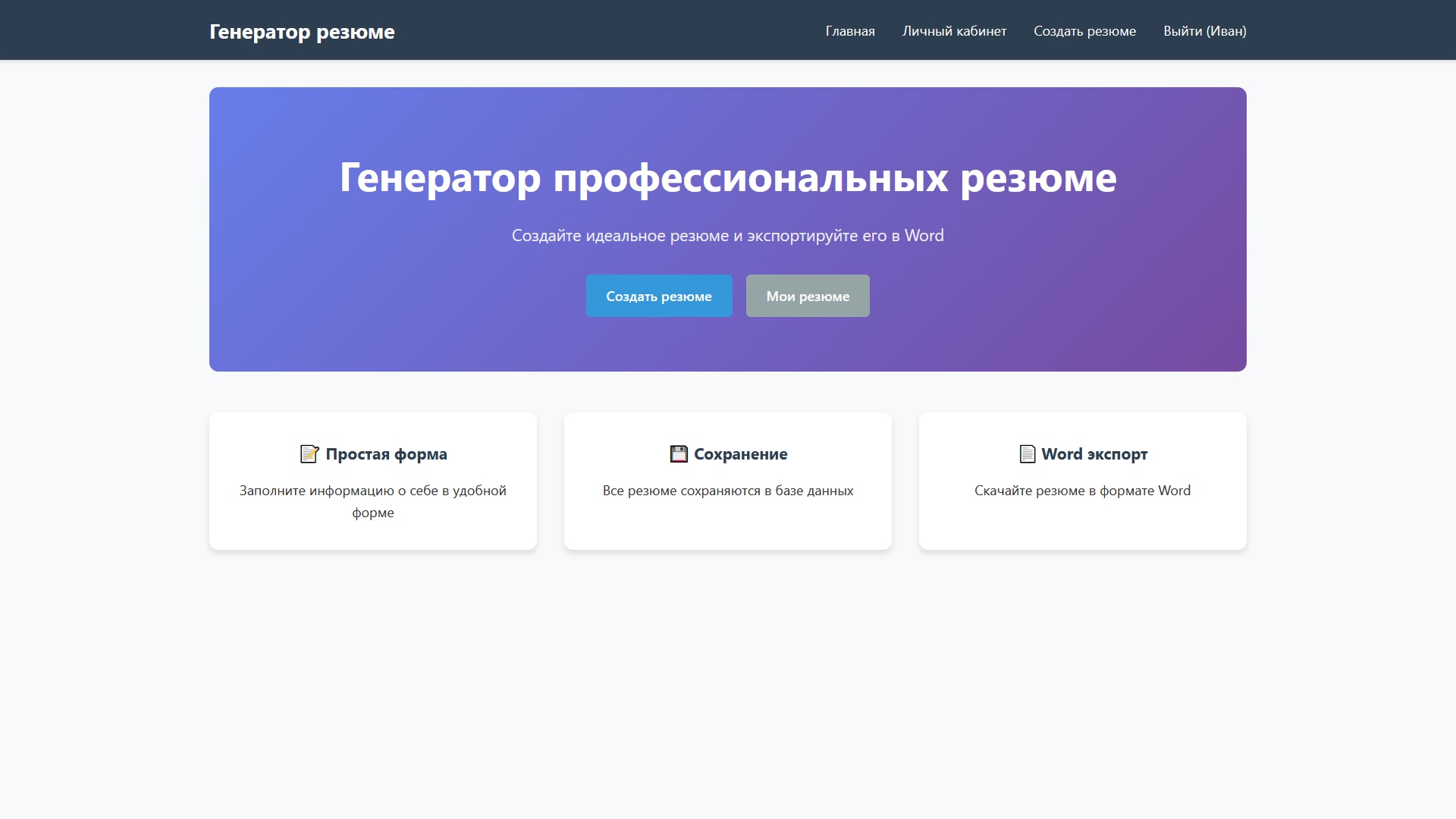The height and width of the screenshot is (819, 1456).
Task: Click the hero subtitle about exporting to Word
Action: pyautogui.click(x=727, y=236)
